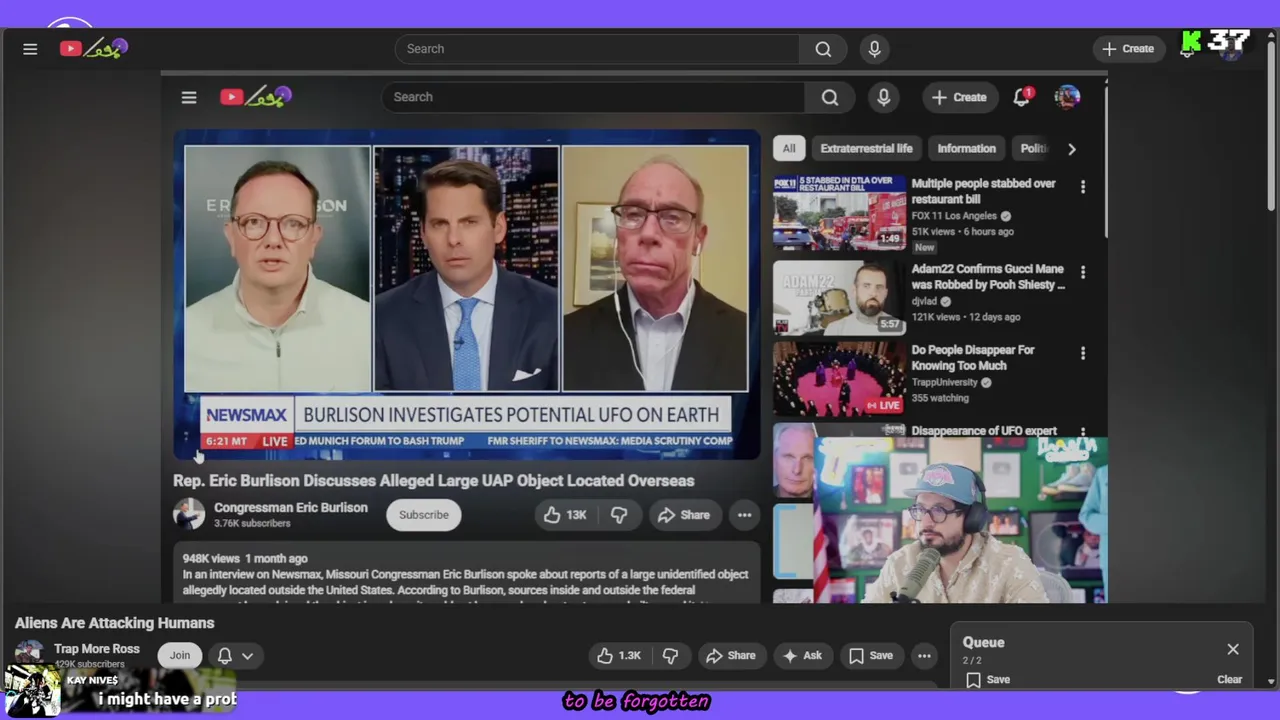The height and width of the screenshot is (720, 1280).
Task: Share the outer video
Action: pyautogui.click(x=731, y=656)
